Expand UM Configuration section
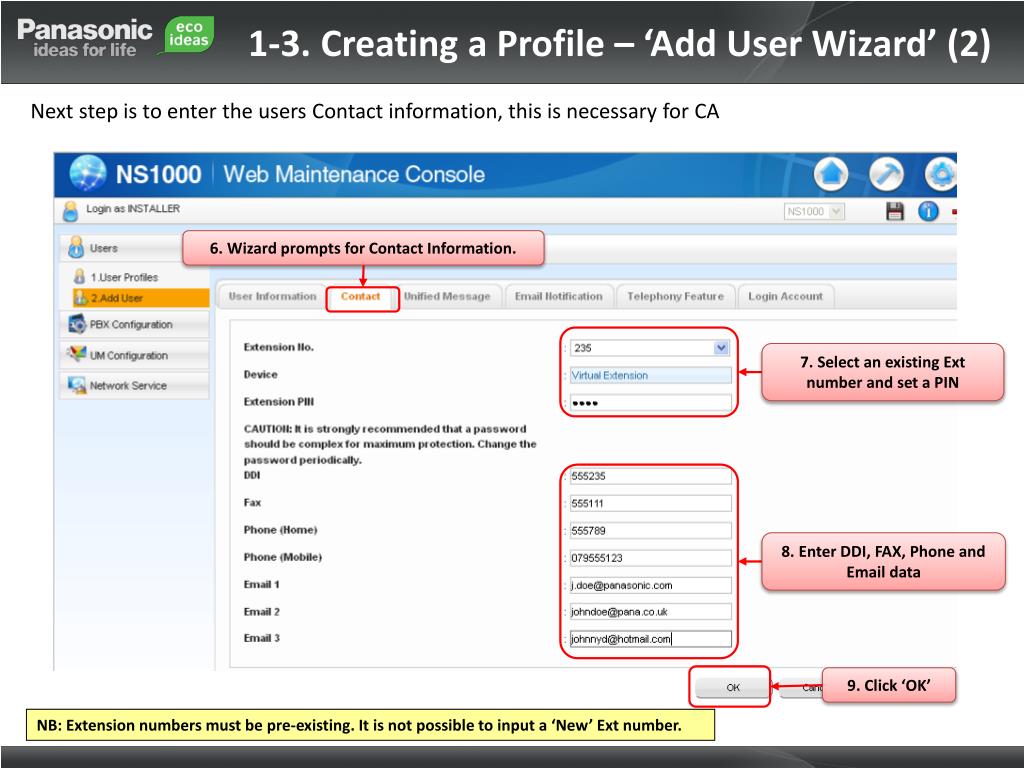 (x=135, y=355)
